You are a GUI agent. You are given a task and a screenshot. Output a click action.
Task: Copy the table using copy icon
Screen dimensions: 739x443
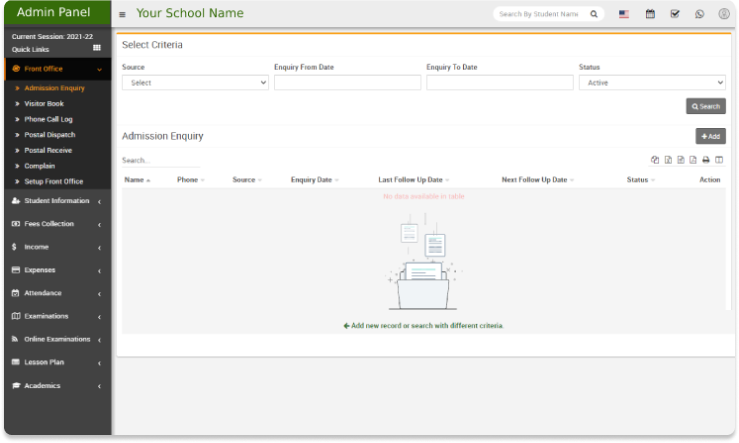click(655, 160)
